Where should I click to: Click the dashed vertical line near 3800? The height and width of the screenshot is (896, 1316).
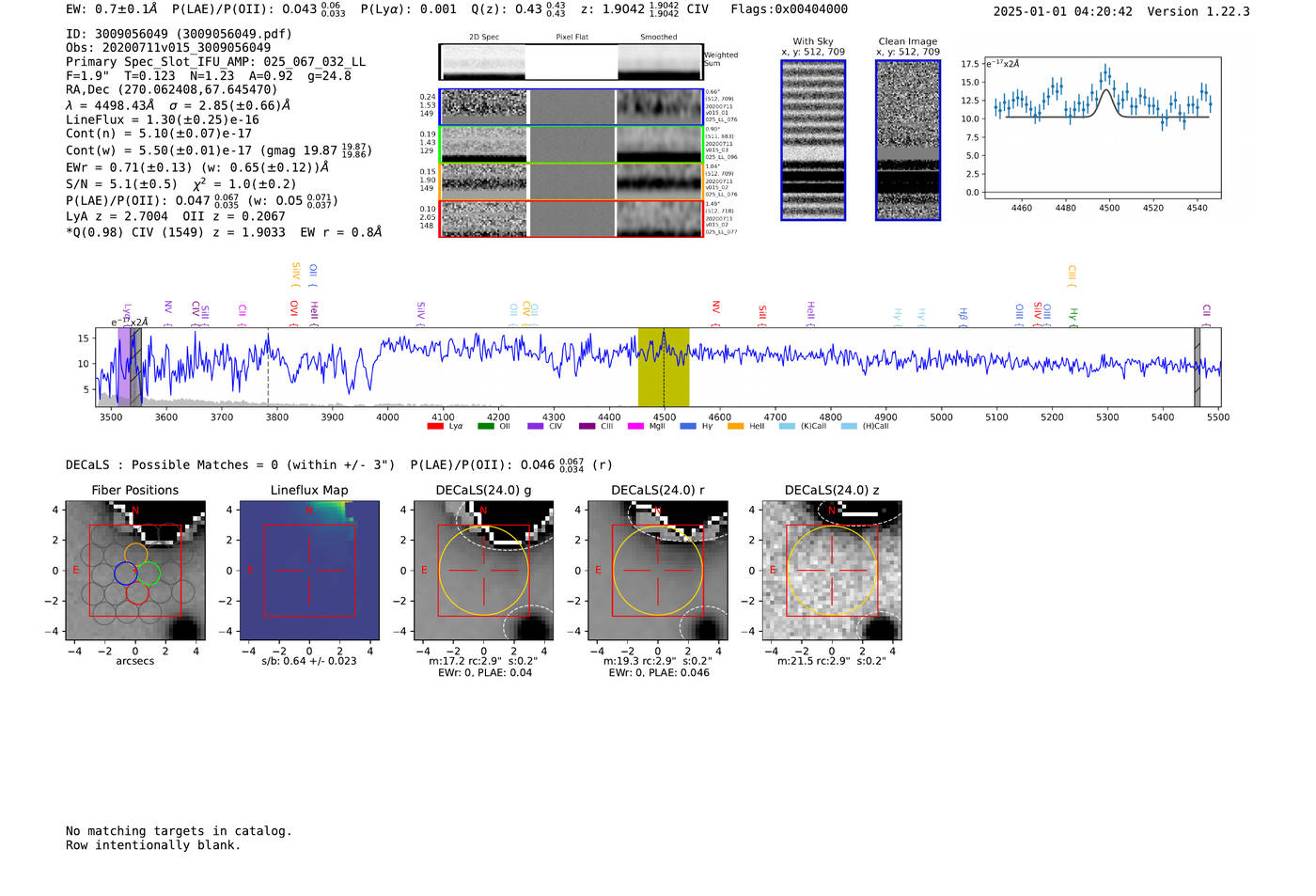[268, 367]
